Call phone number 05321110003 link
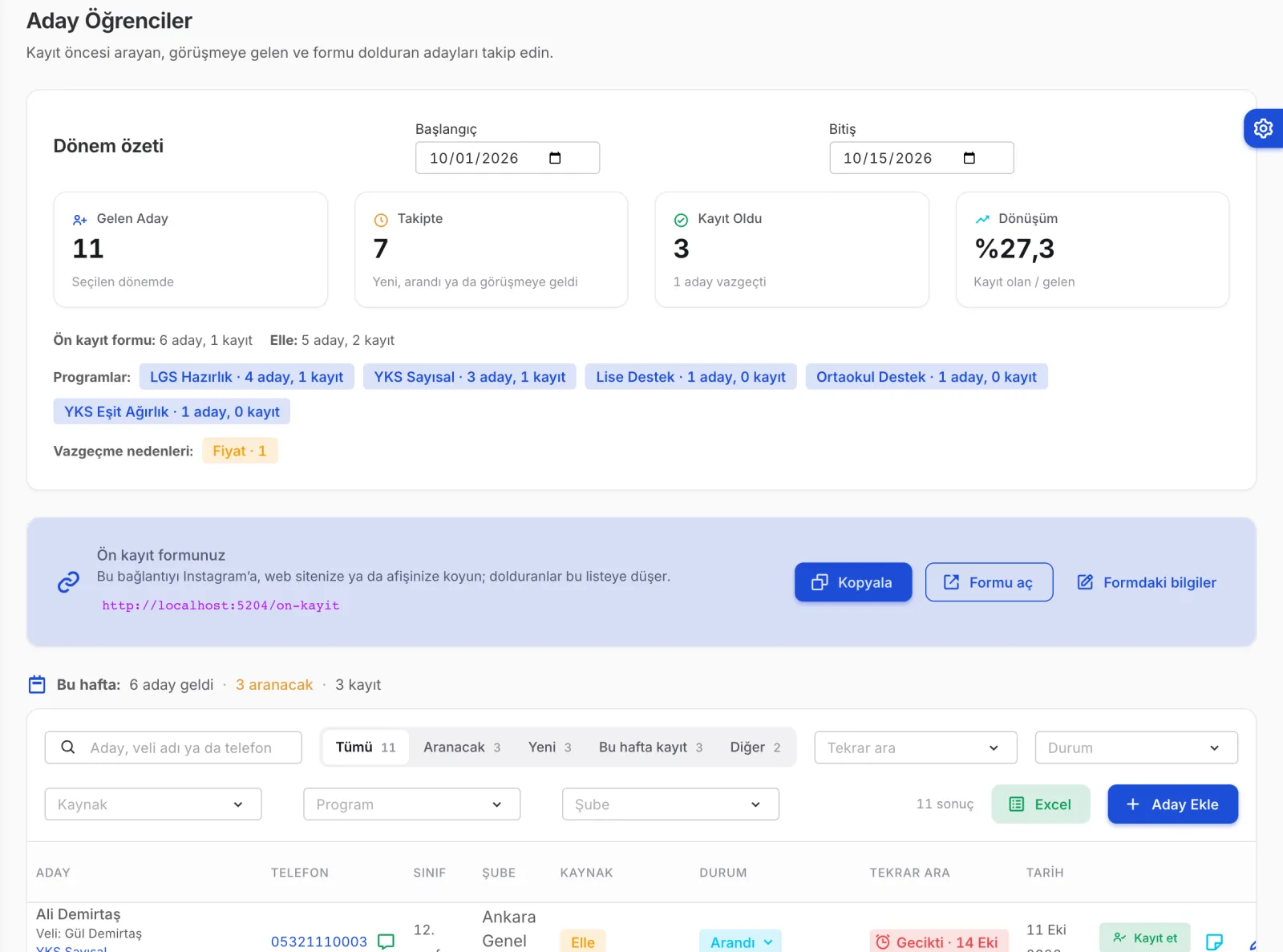The image size is (1283, 952). tap(319, 942)
